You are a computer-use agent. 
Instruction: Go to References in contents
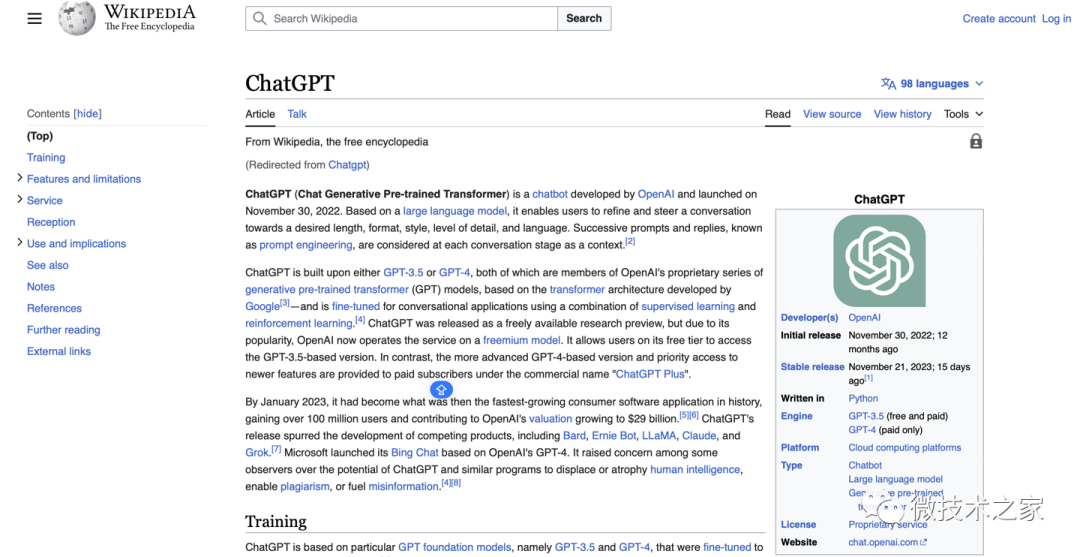(x=54, y=308)
